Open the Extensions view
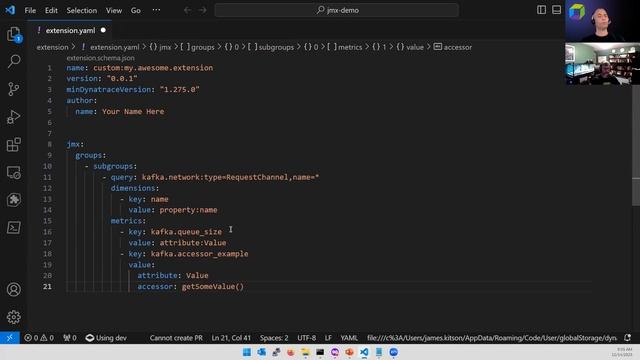The width and height of the screenshot is (640, 360). 13,144
